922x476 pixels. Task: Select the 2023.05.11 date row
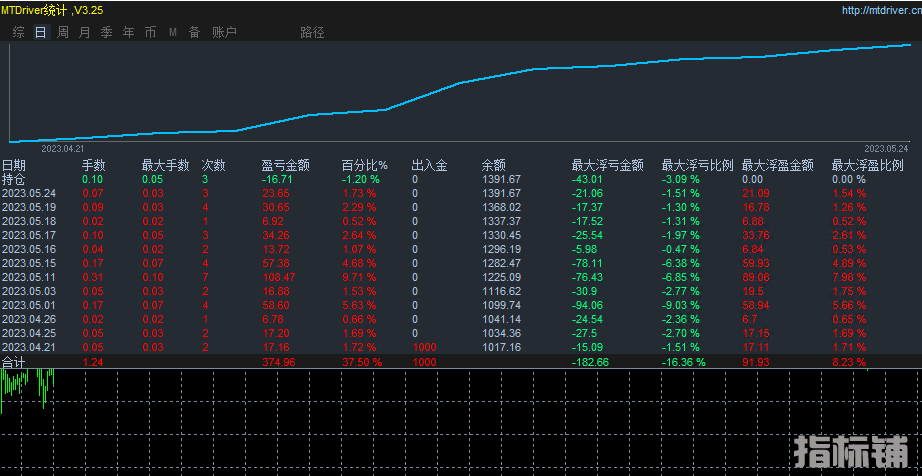click(x=29, y=277)
